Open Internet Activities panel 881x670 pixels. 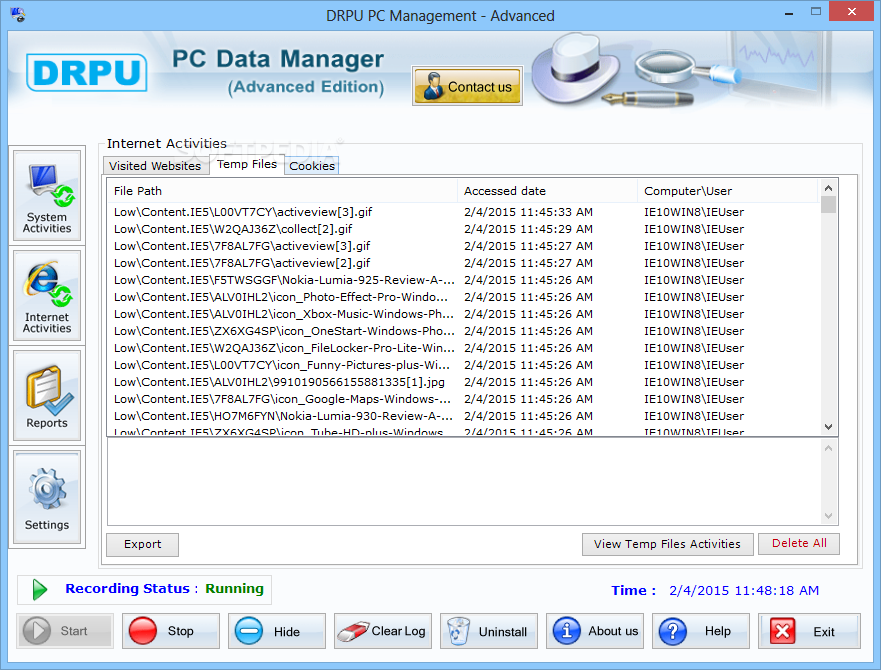click(x=47, y=296)
